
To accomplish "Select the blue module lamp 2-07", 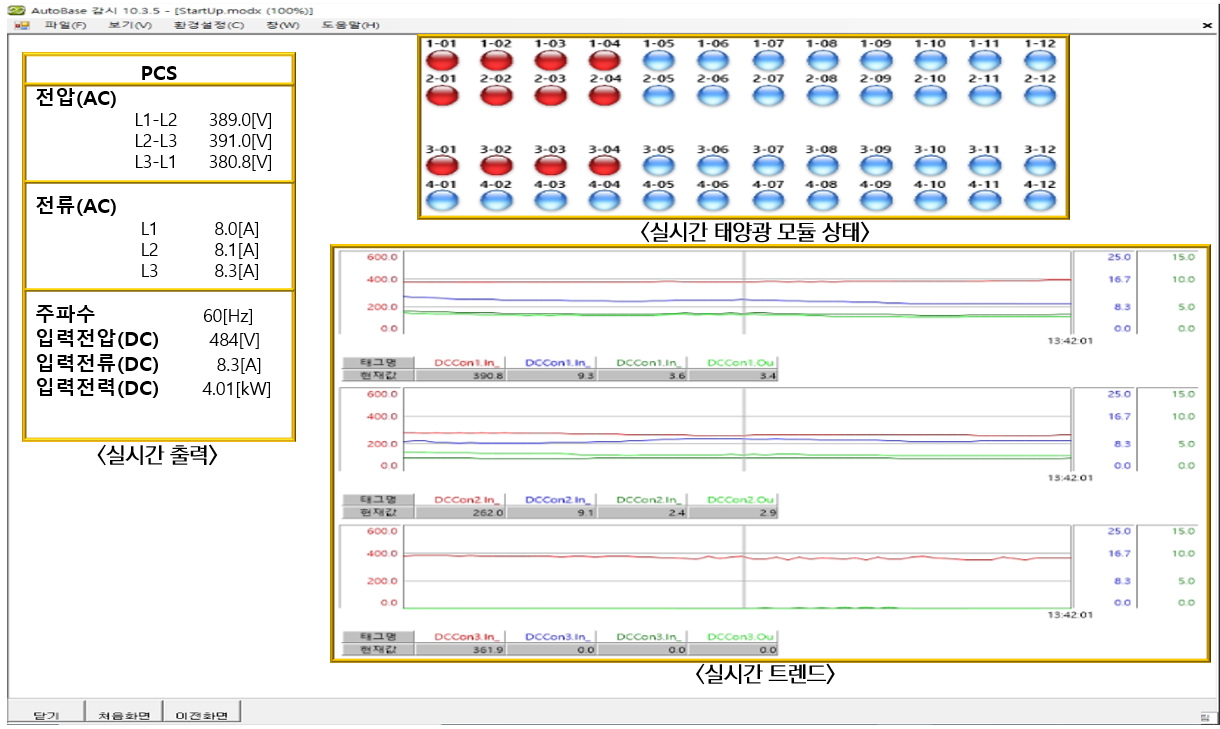I will (x=768, y=95).
